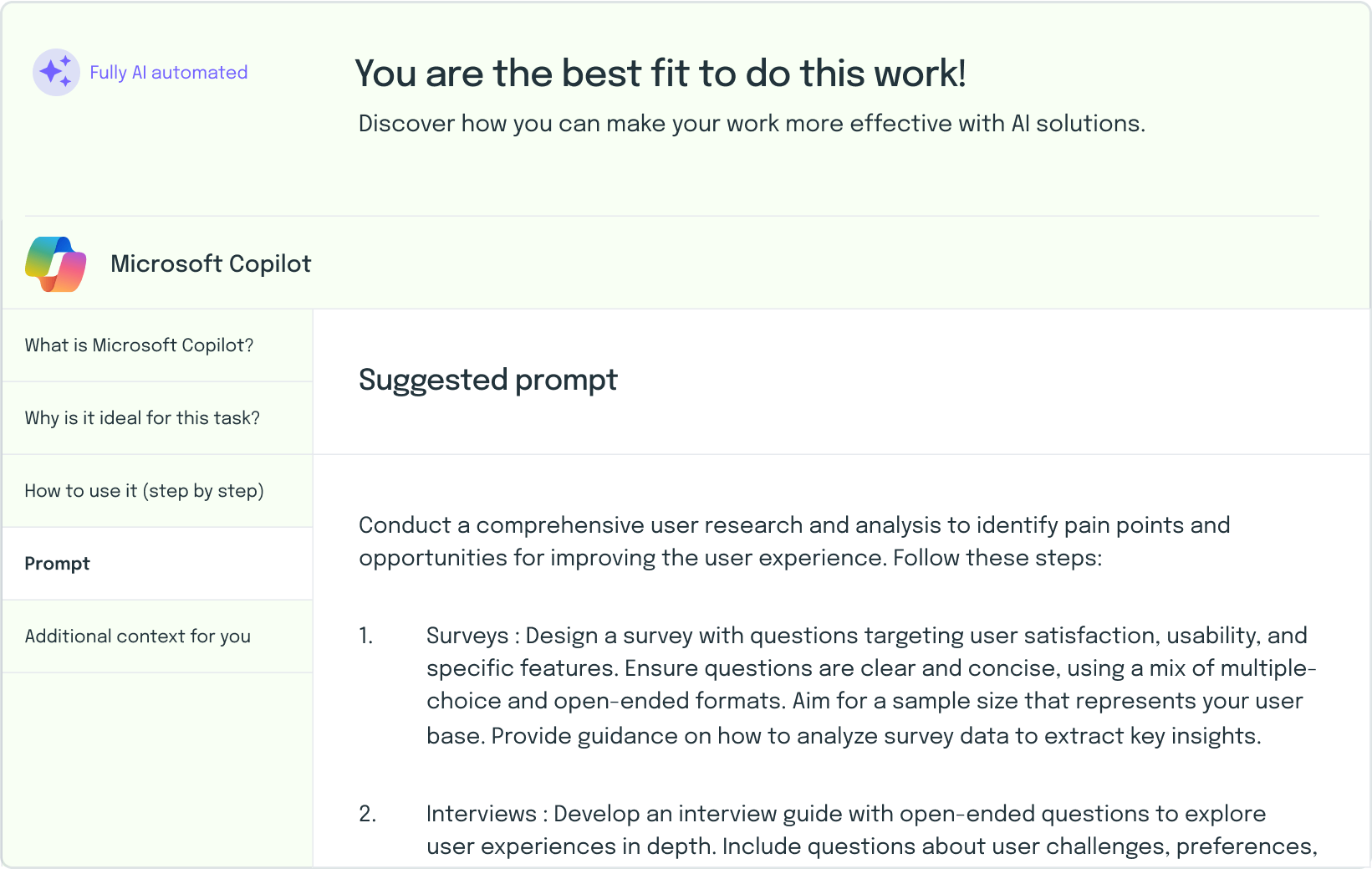Go to 'How to use it (step by step)'
The height and width of the screenshot is (869, 1372).
(157, 491)
